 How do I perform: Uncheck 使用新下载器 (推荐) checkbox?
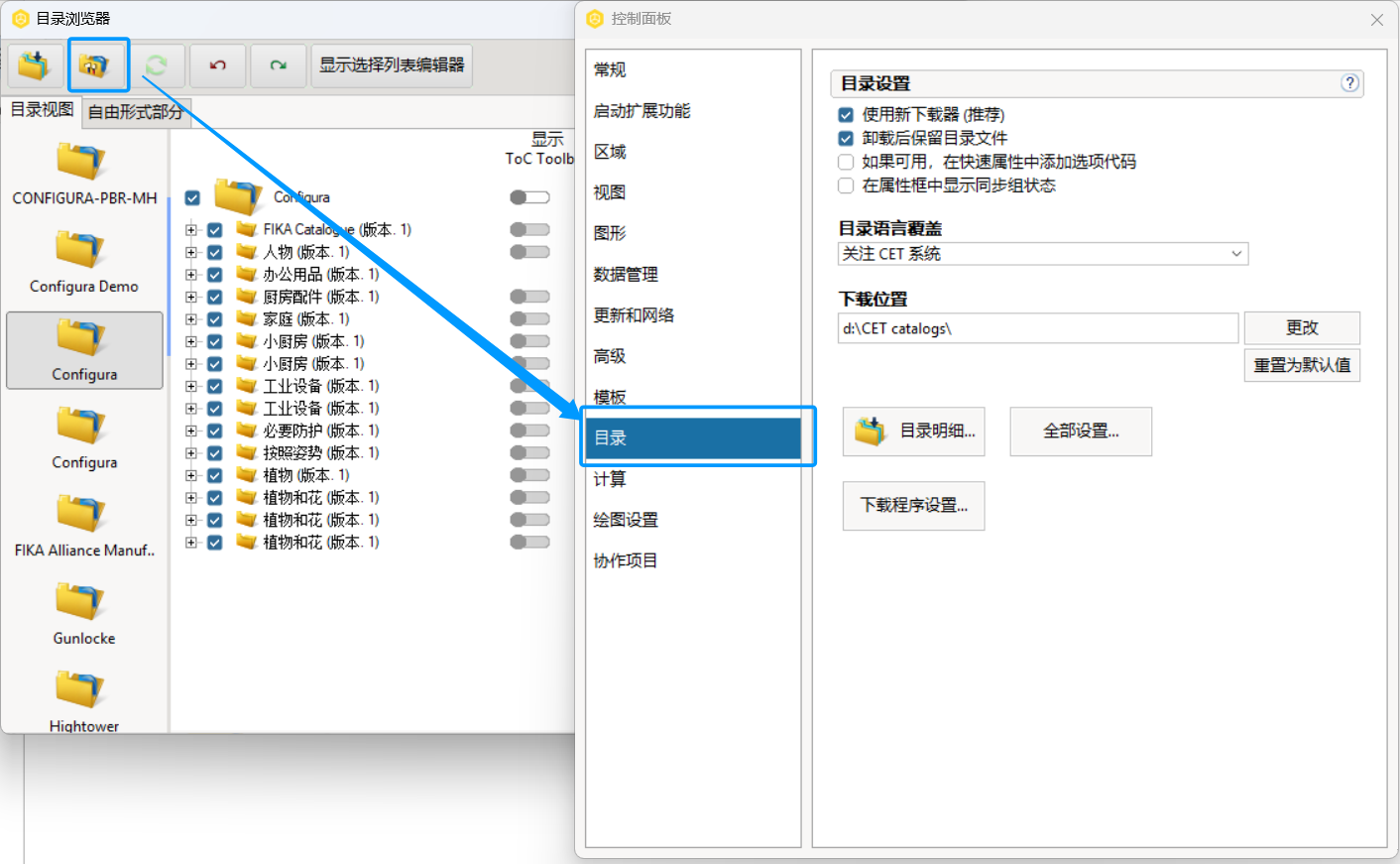(x=846, y=115)
